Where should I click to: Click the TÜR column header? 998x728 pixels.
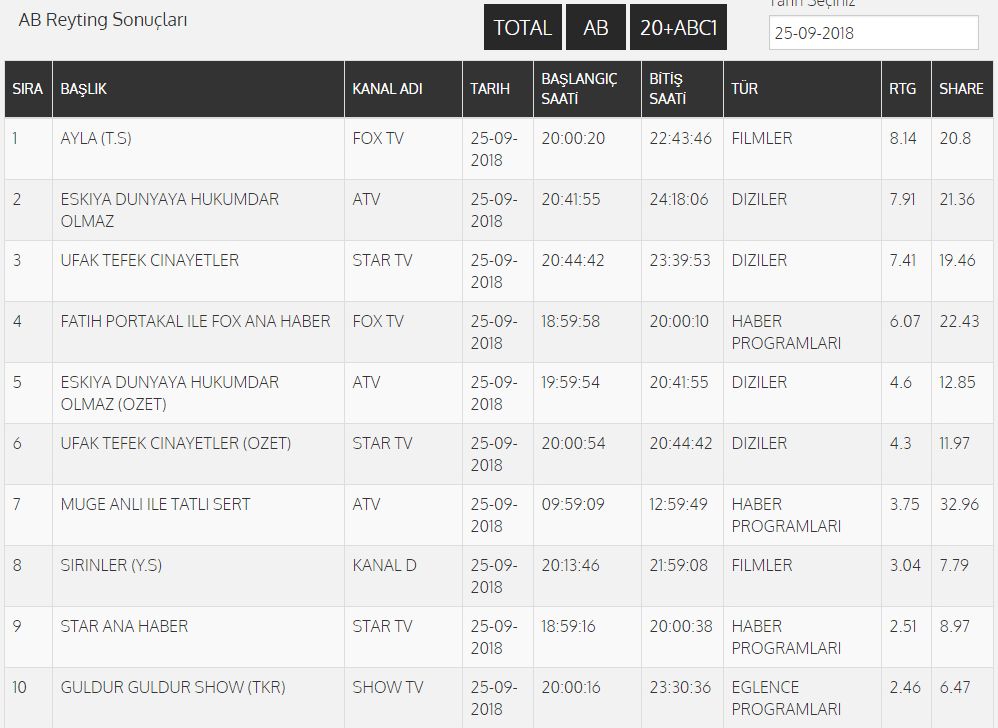pyautogui.click(x=744, y=88)
